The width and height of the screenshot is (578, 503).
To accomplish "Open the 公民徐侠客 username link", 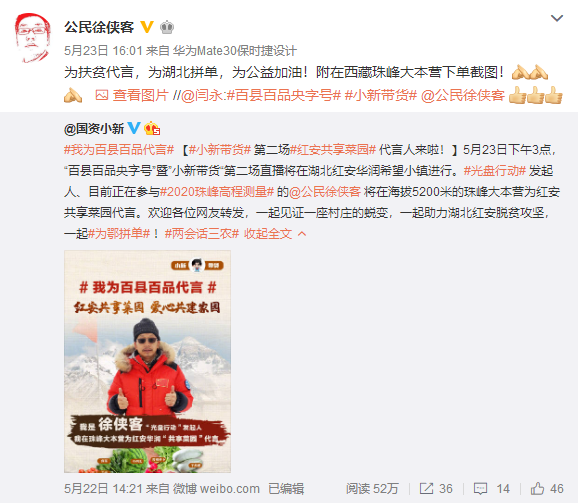I will point(99,27).
